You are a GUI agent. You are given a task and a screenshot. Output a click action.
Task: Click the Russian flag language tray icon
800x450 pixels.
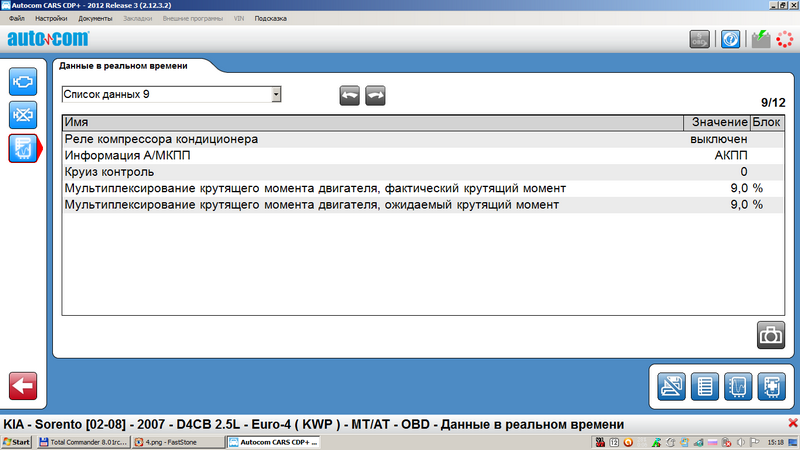[712, 442]
